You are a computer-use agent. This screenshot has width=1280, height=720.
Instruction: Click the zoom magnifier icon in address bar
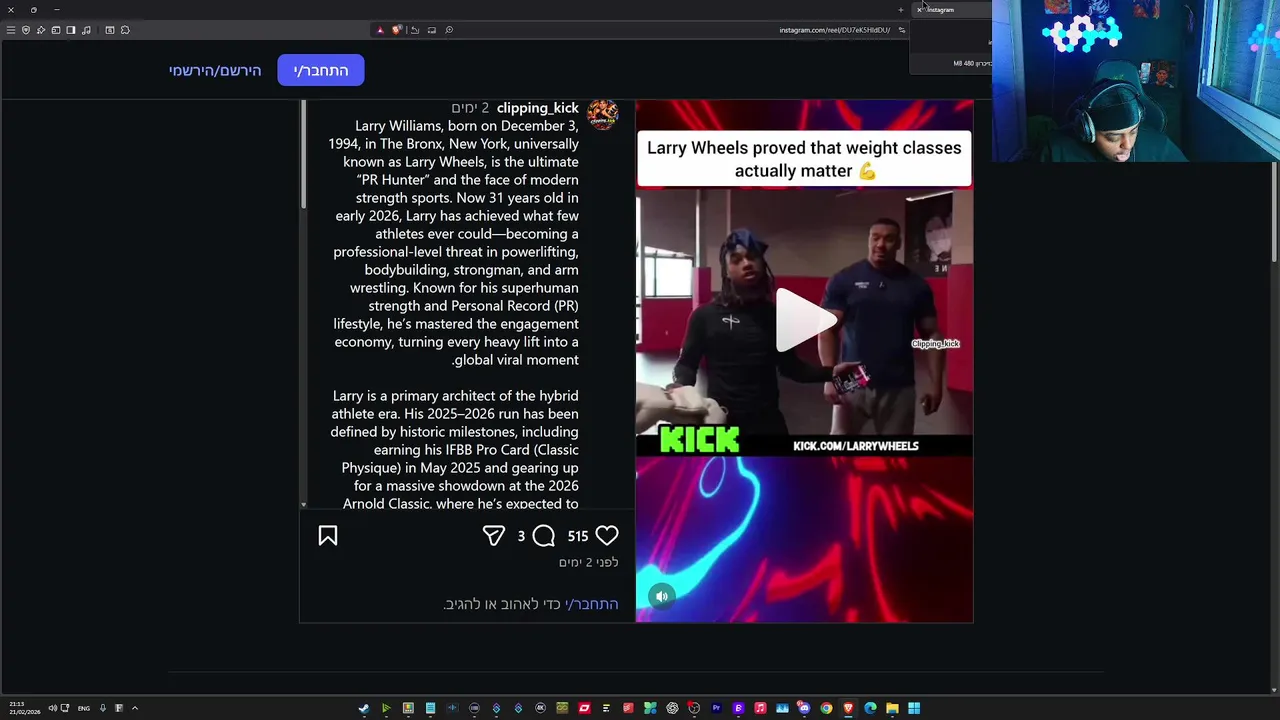(449, 30)
